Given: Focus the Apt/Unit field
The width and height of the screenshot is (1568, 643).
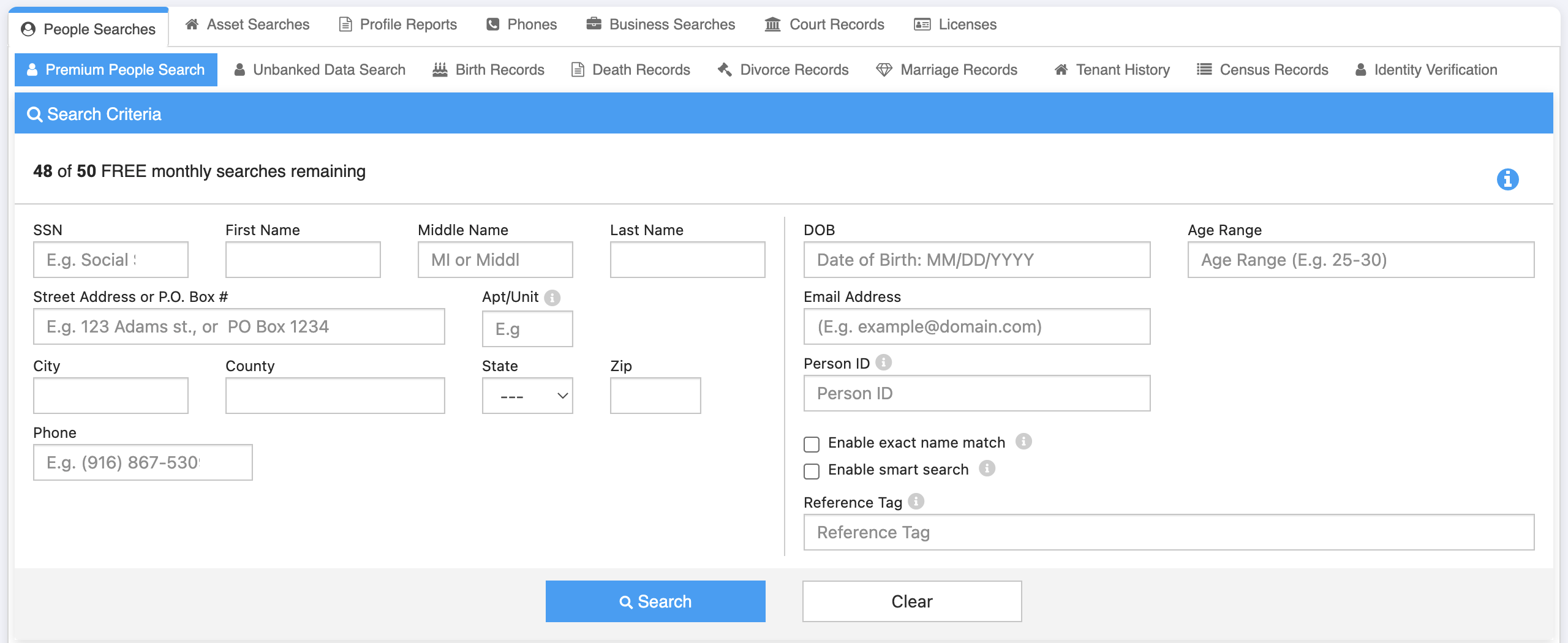Looking at the screenshot, I should (527, 329).
